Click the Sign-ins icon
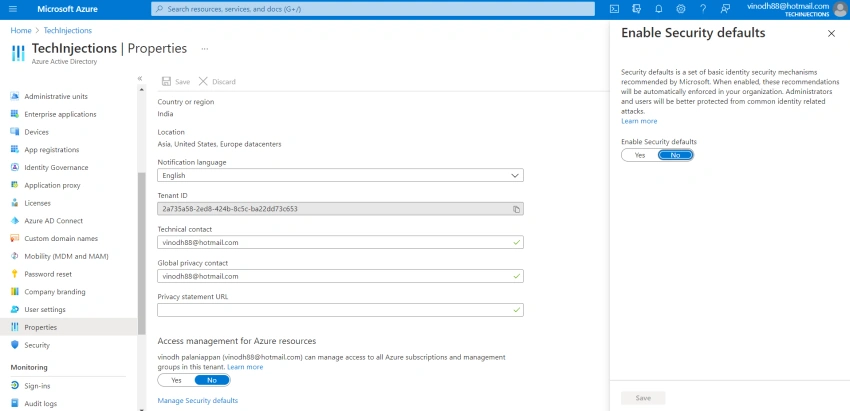Viewport: 850px width, 411px height. [15, 386]
